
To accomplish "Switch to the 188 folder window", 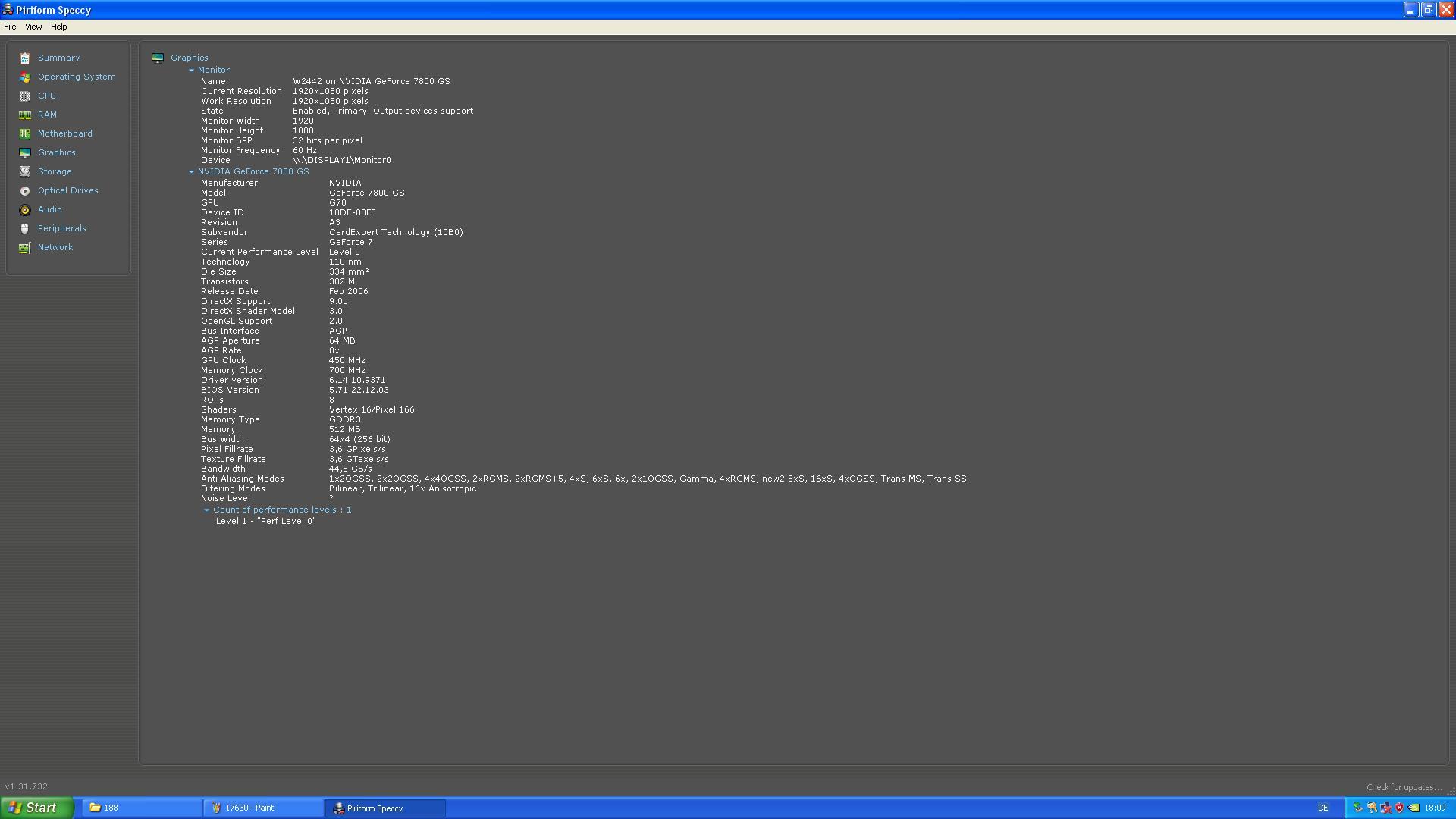I will pyautogui.click(x=142, y=808).
